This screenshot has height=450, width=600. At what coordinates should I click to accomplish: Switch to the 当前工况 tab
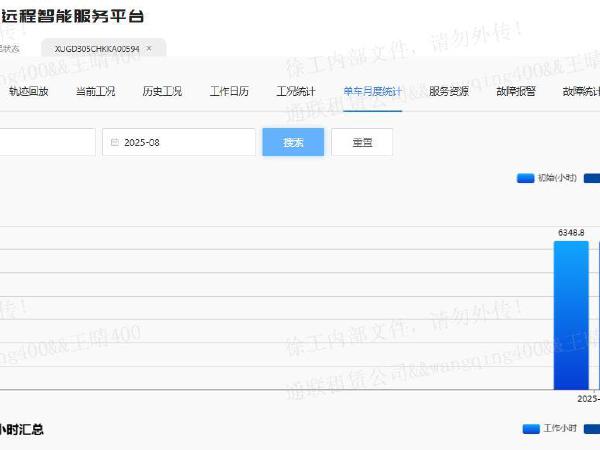coord(95,91)
